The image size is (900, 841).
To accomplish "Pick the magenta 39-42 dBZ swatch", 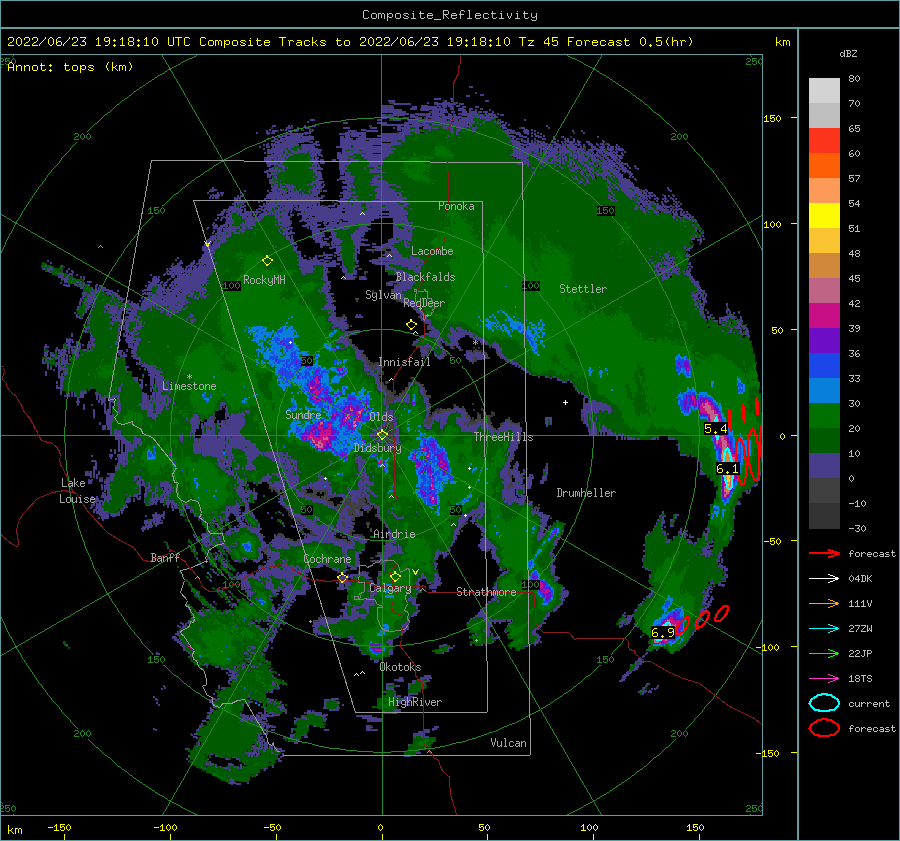I will coord(824,316).
